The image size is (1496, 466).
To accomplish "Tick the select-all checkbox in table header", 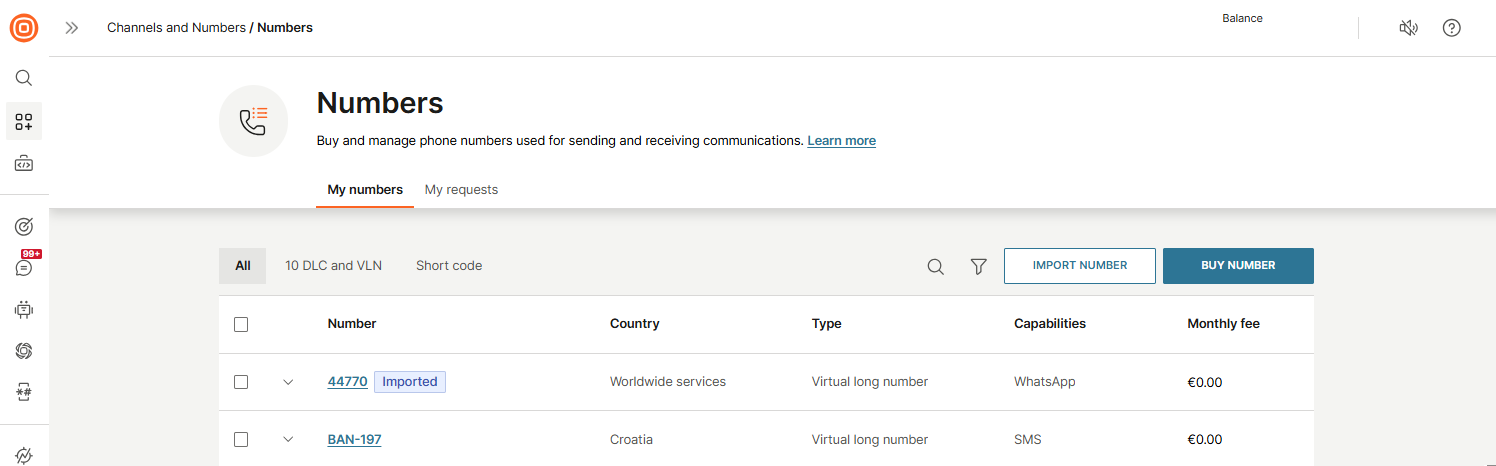I will [x=241, y=324].
